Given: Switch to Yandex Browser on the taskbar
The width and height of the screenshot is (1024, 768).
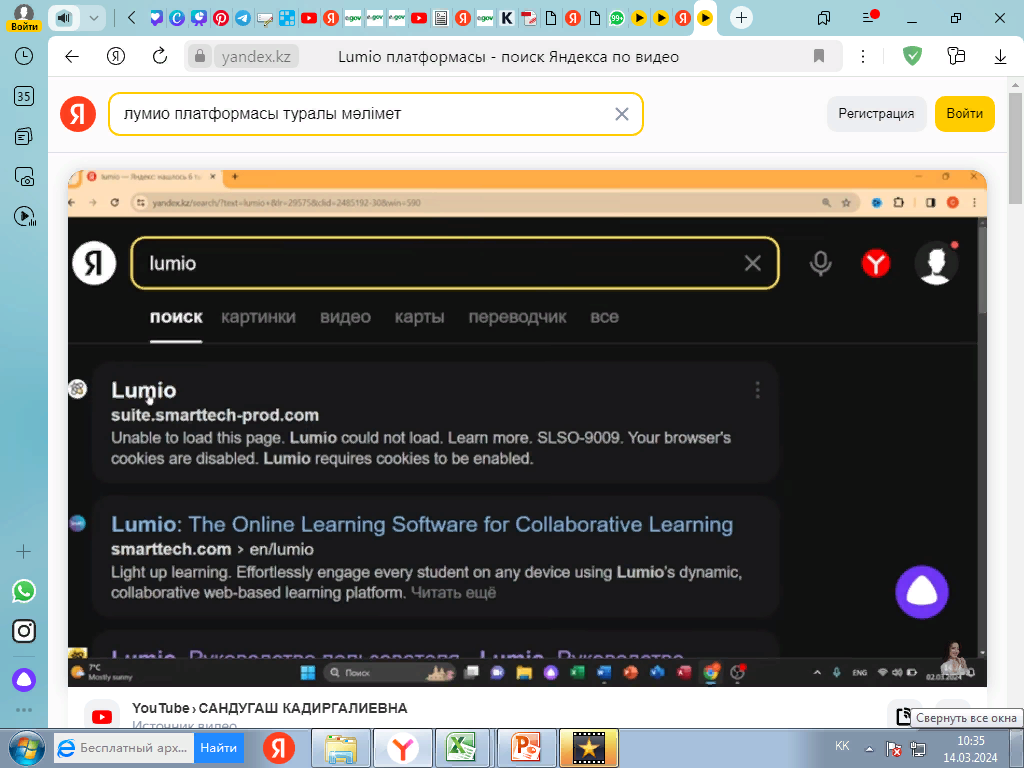Looking at the screenshot, I should [403, 748].
